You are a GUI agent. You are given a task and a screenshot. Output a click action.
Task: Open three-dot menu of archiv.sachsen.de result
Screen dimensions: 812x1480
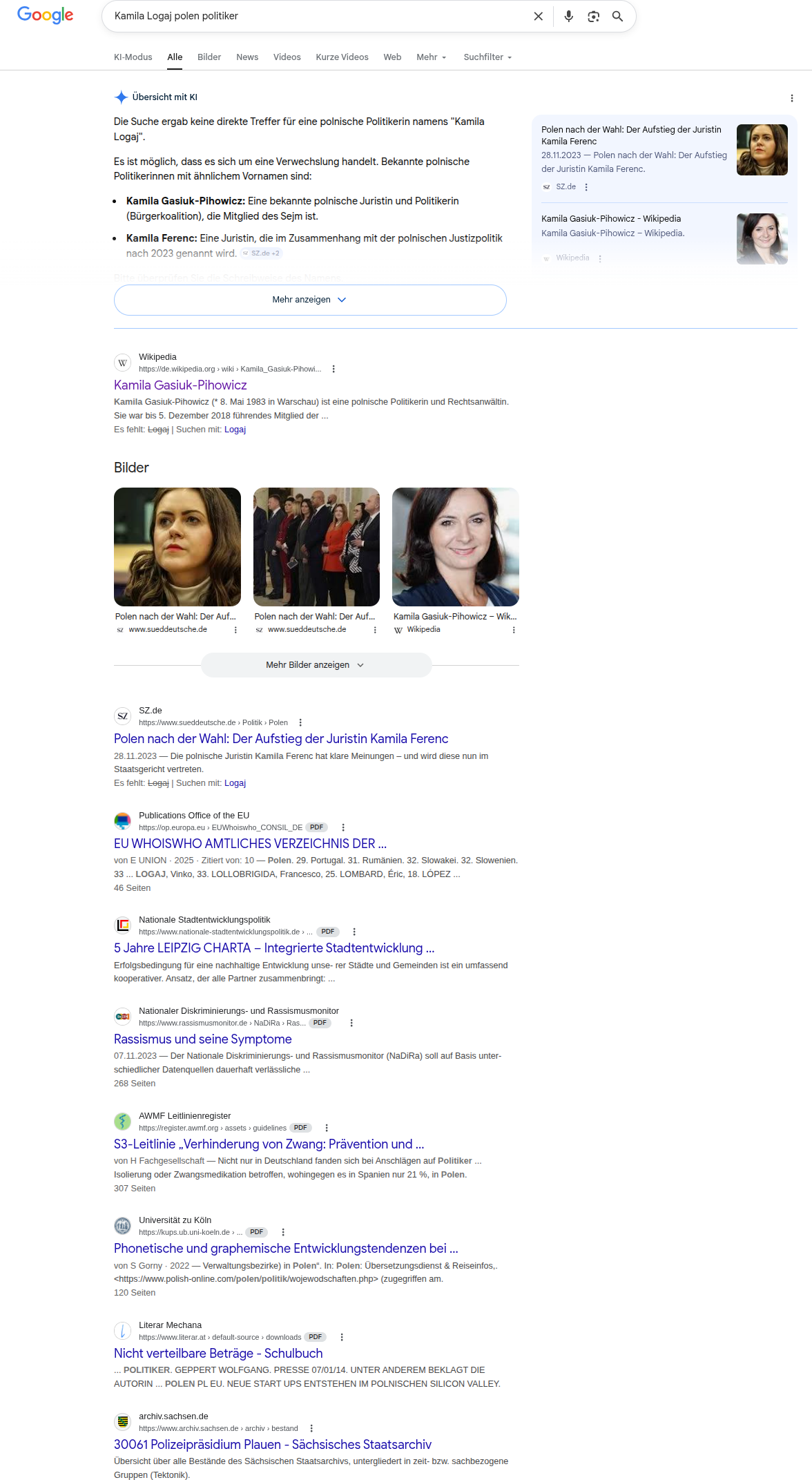click(311, 1428)
